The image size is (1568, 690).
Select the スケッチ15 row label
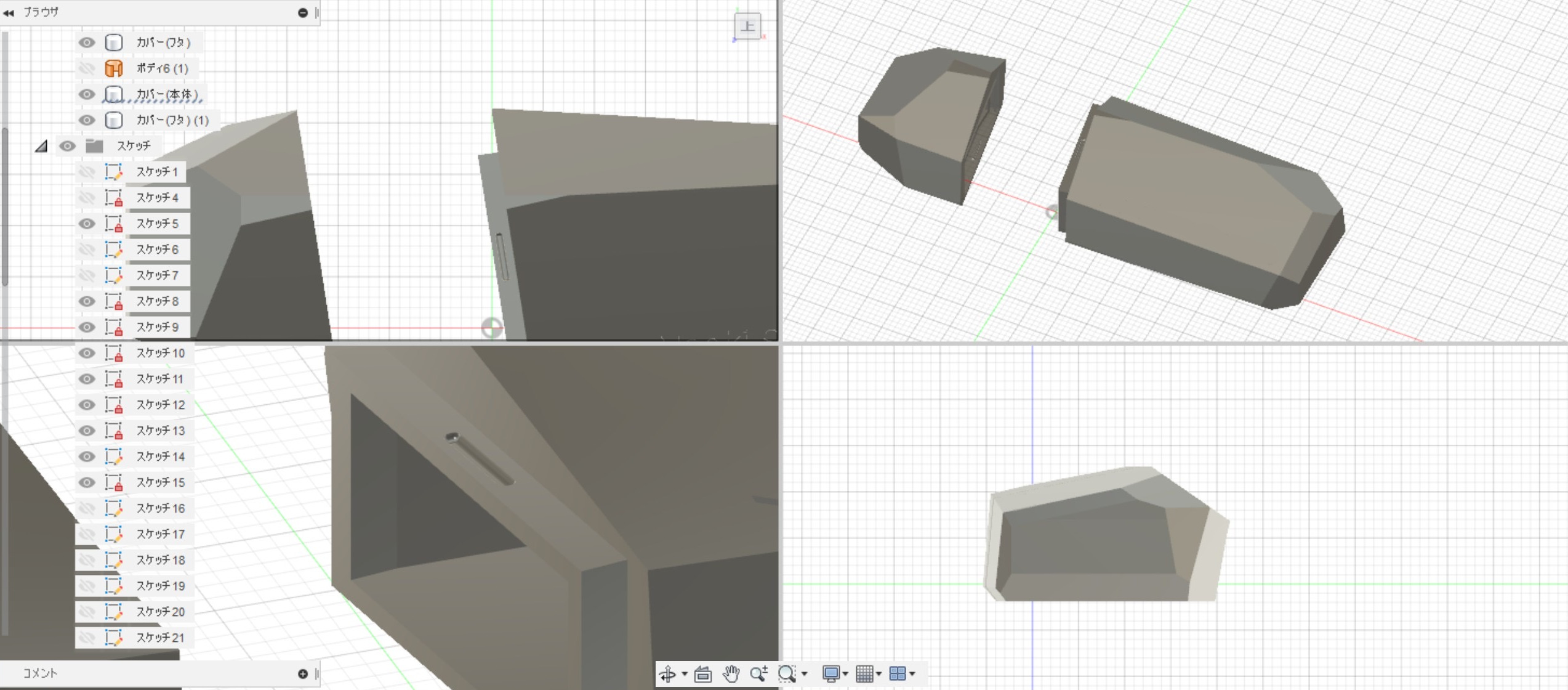tap(161, 482)
